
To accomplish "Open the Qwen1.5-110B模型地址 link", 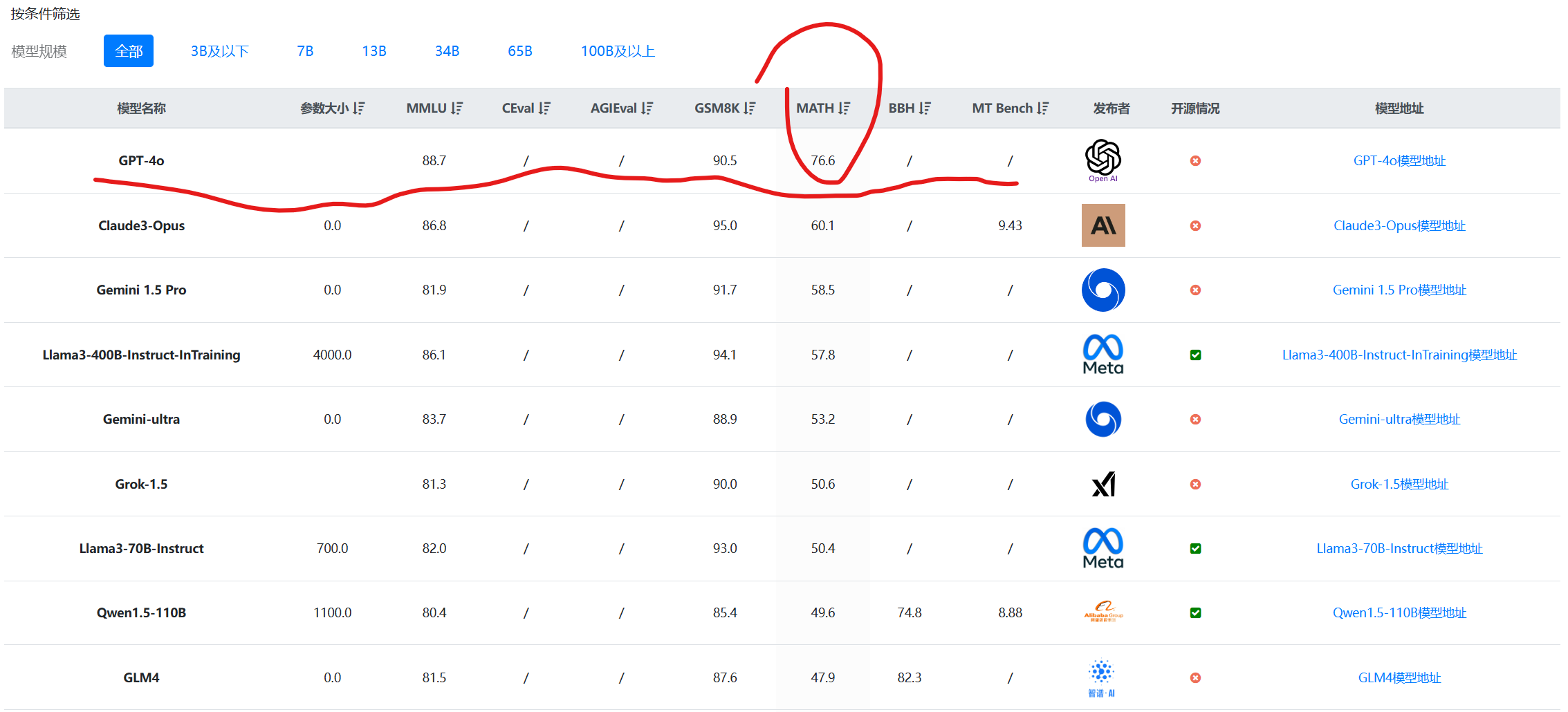I will (x=1399, y=612).
